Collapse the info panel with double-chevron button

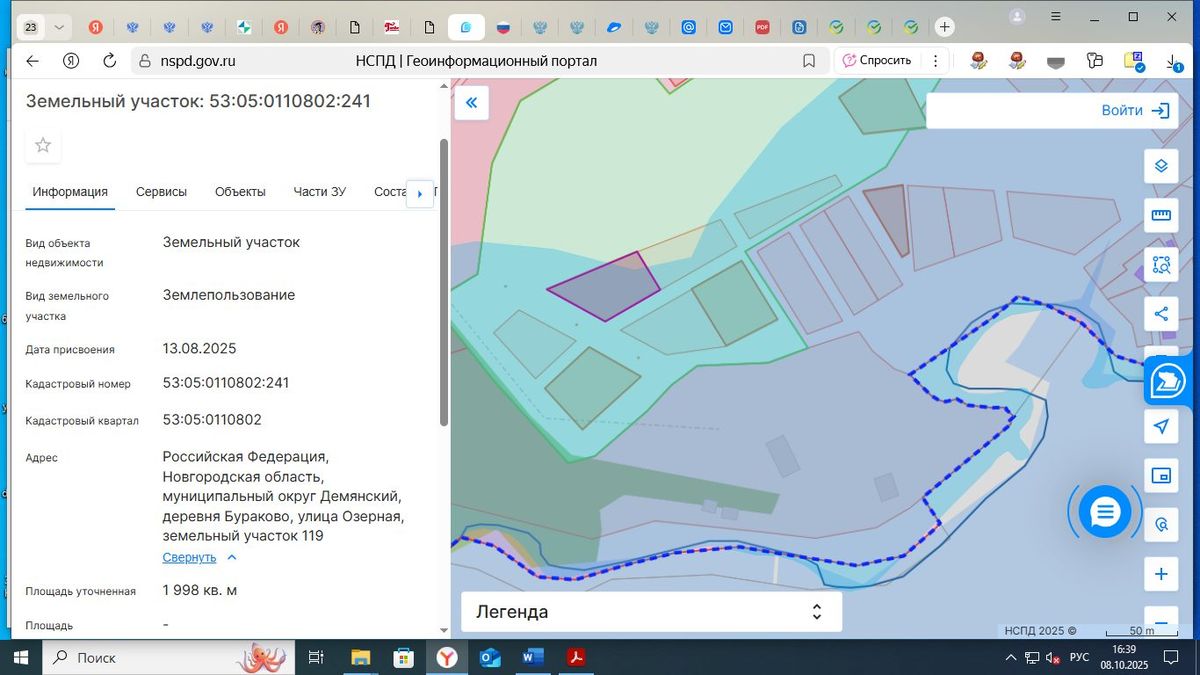(471, 103)
